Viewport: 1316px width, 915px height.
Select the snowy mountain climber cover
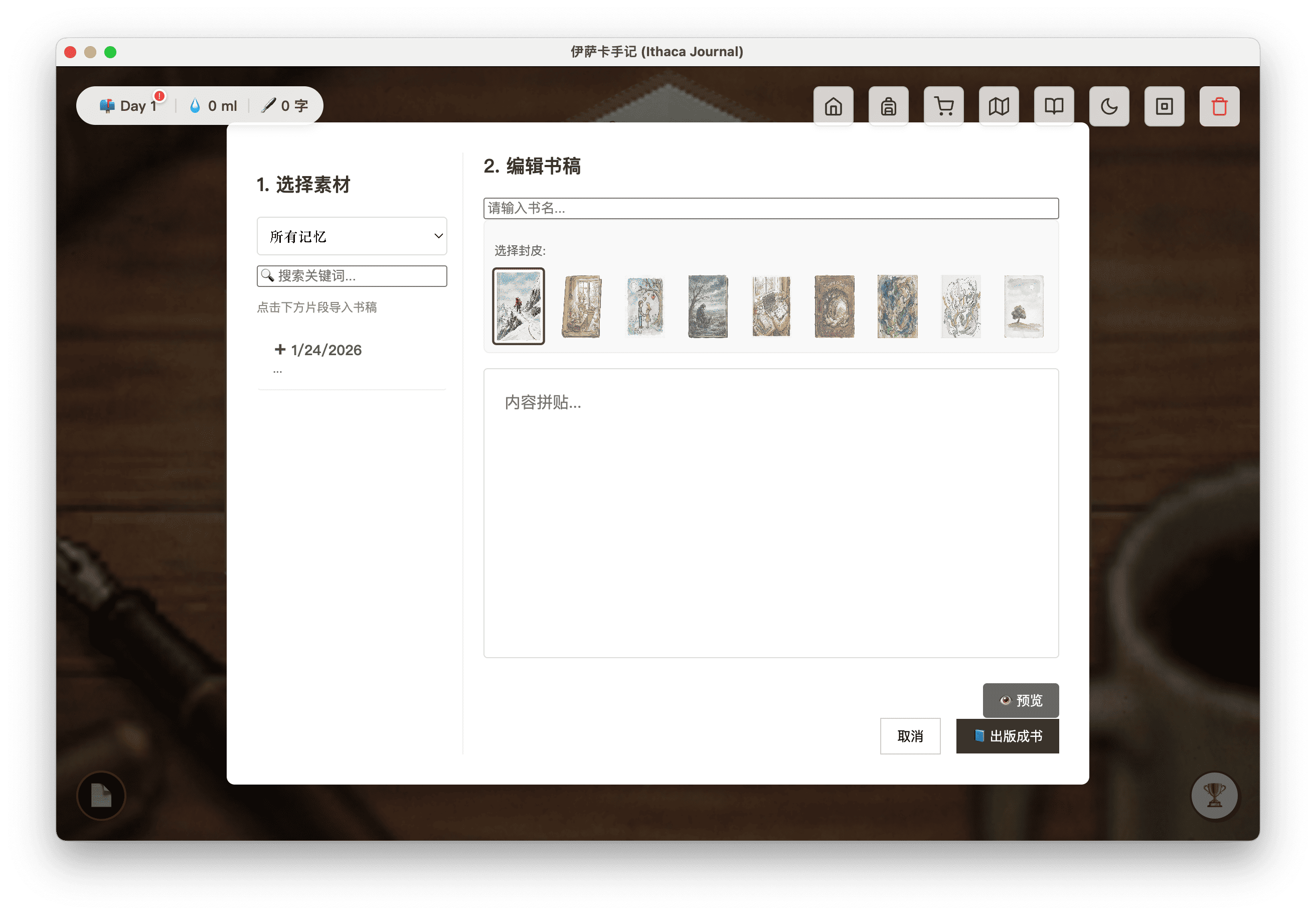(x=518, y=306)
